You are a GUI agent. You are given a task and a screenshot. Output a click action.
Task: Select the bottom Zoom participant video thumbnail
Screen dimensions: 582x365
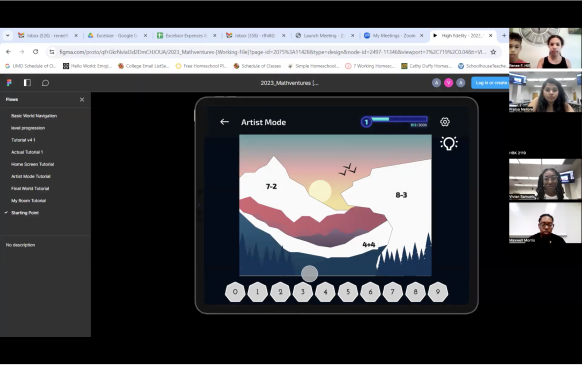click(545, 223)
